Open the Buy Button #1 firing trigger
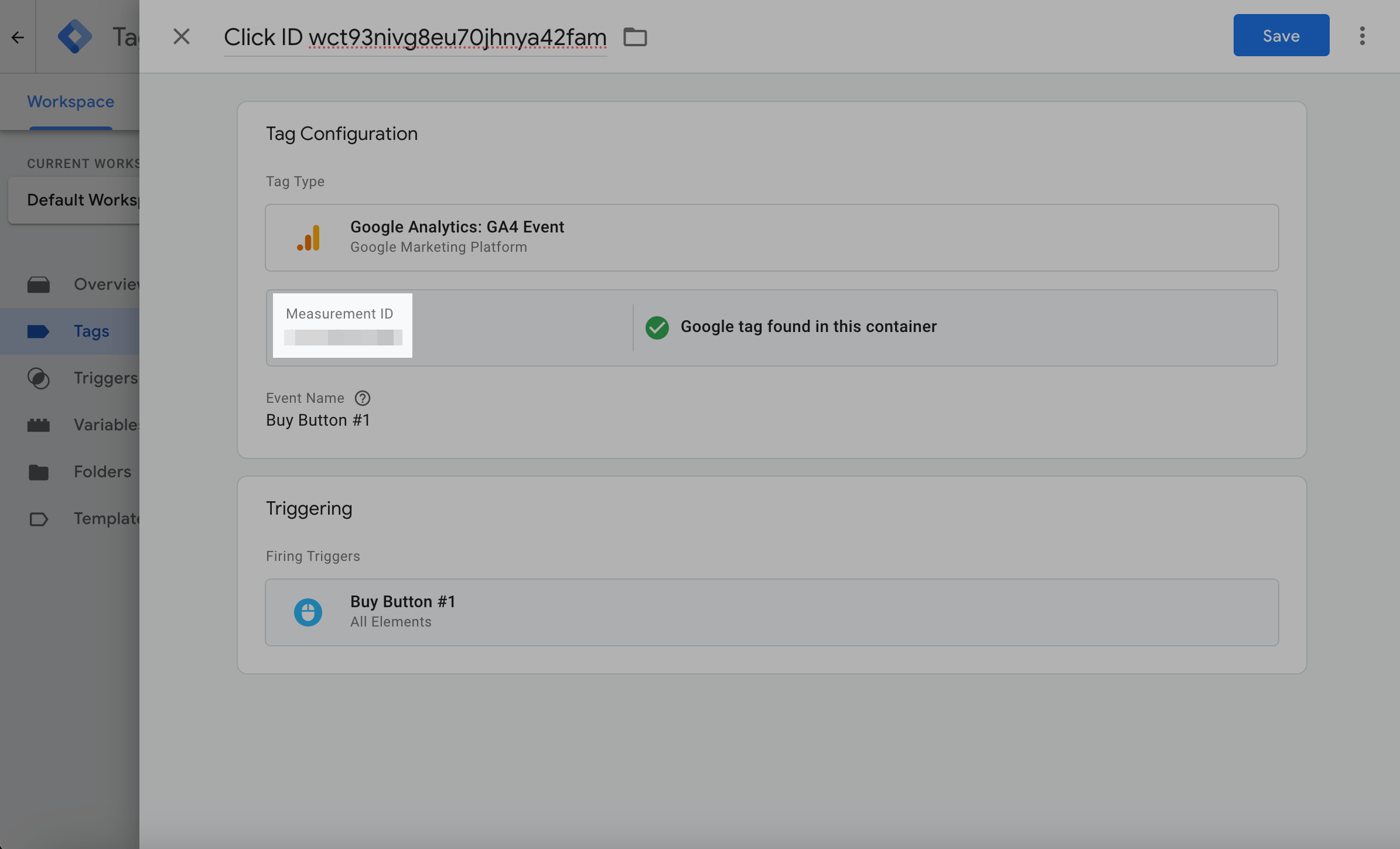The width and height of the screenshot is (1400, 849). point(771,612)
